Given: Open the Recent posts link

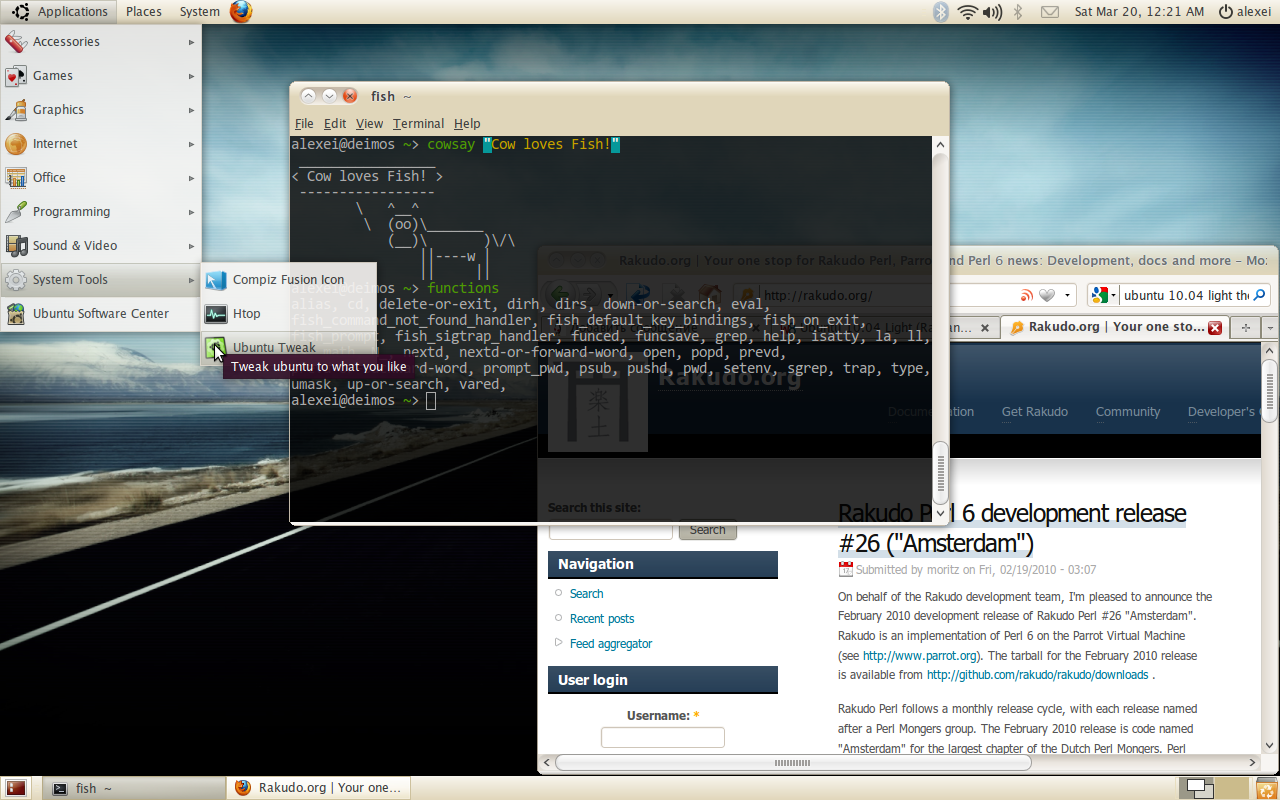Looking at the screenshot, I should (602, 619).
